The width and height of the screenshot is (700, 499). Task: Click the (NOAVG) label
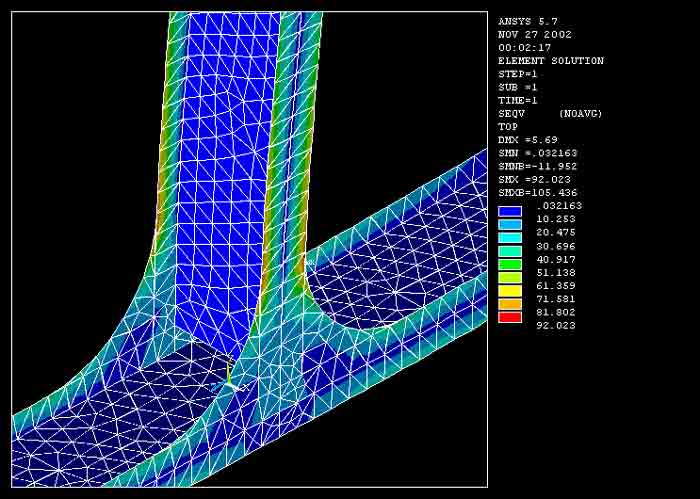(x=580, y=114)
